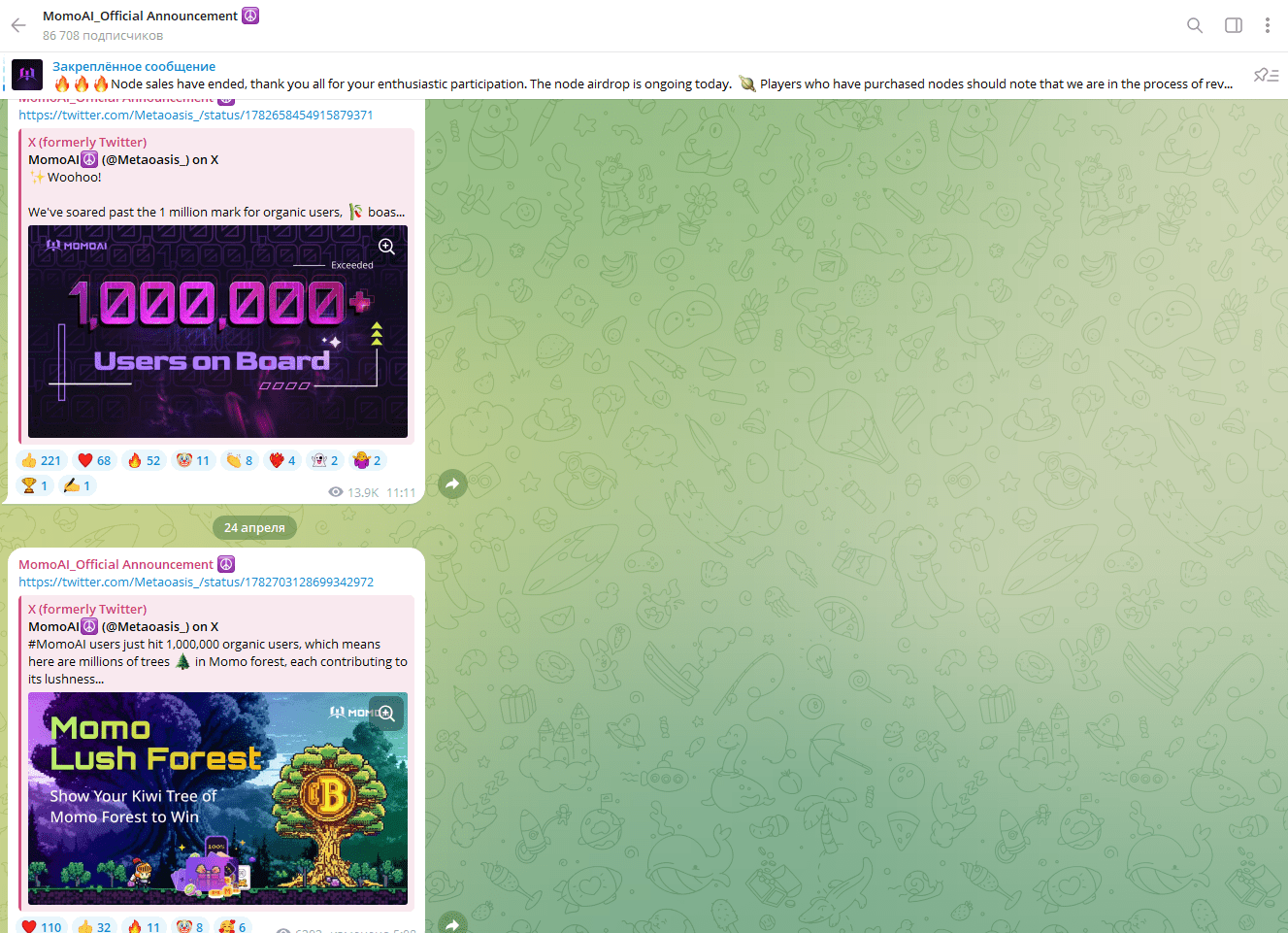Zoom the Momo Lush Forest image magnifier
1288x933 pixels.
(386, 714)
